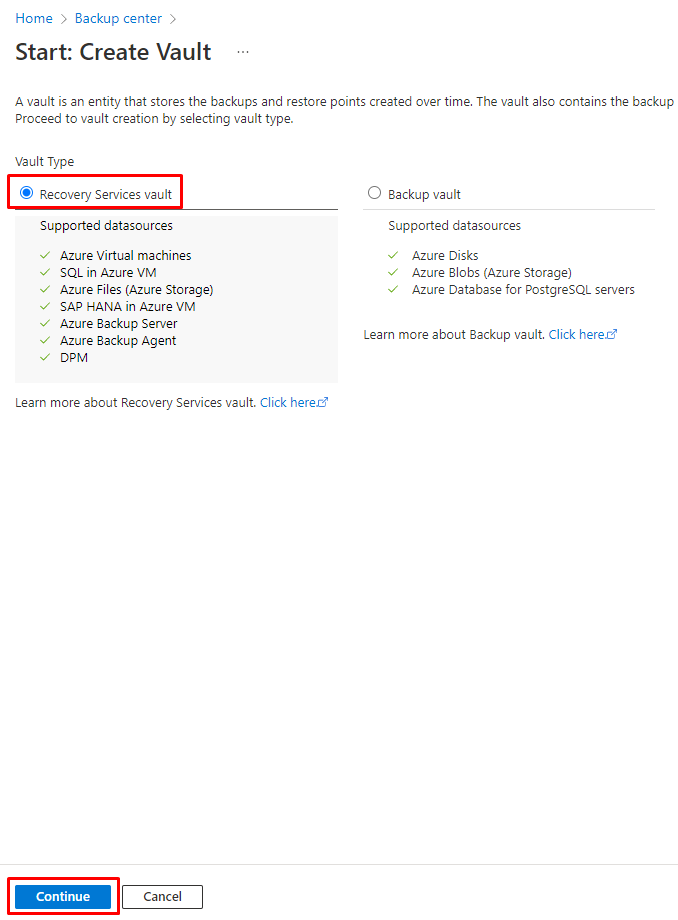The height and width of the screenshot is (920, 678).
Task: Click the SAP HANA in Azure VM text
Action: coord(127,306)
